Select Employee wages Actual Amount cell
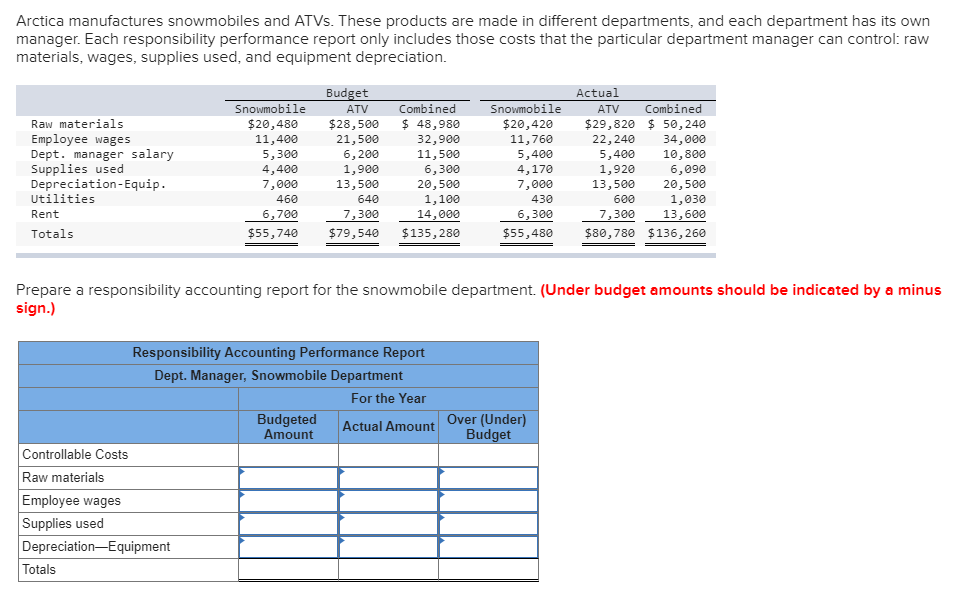This screenshot has height=602, width=968. click(x=388, y=501)
